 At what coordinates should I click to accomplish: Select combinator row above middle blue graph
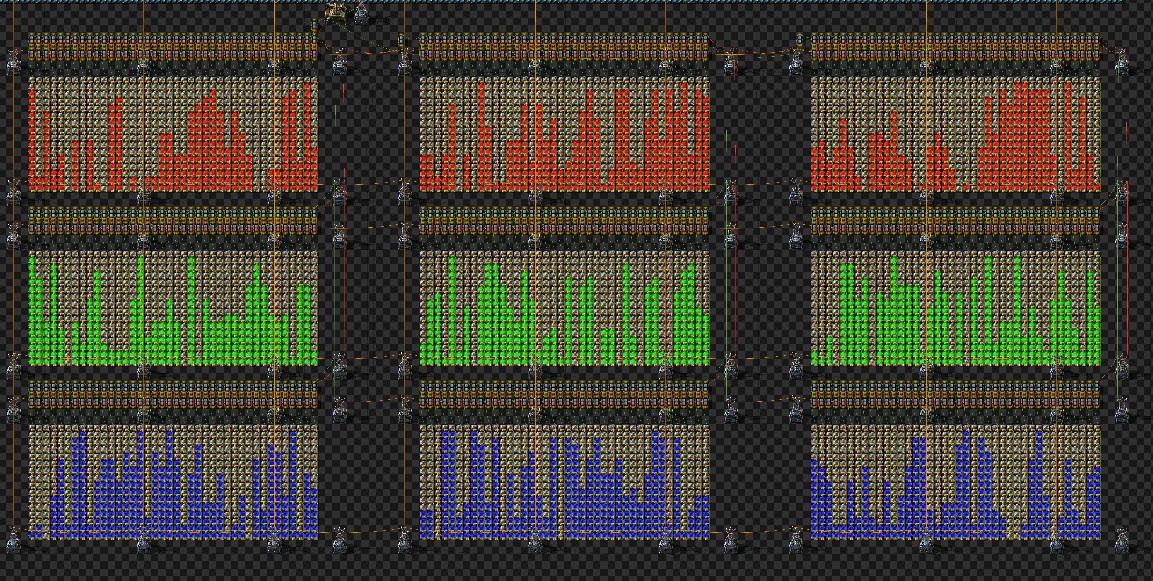(564, 395)
